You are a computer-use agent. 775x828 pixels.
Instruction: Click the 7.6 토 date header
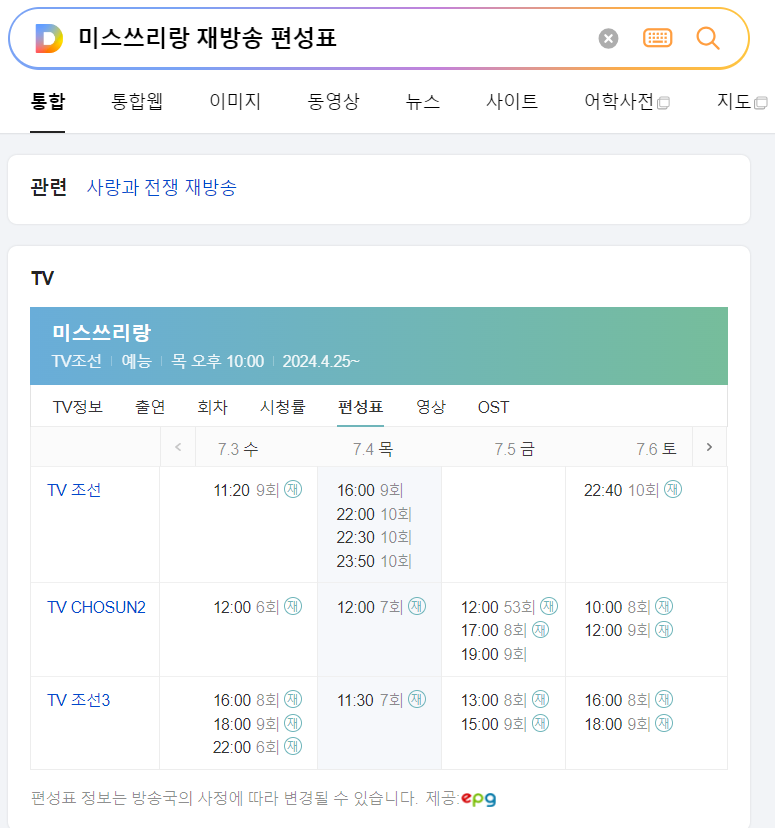[x=656, y=449]
